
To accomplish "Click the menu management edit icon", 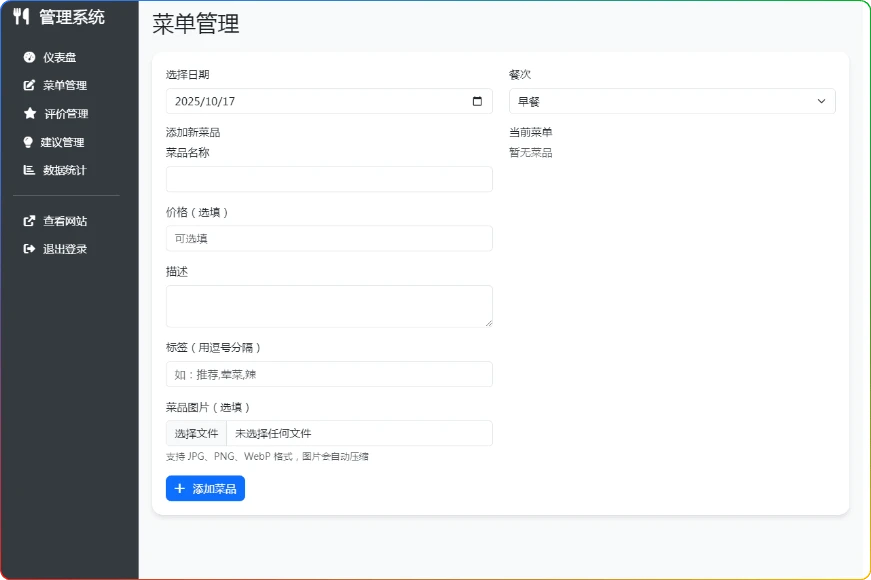I will [29, 85].
